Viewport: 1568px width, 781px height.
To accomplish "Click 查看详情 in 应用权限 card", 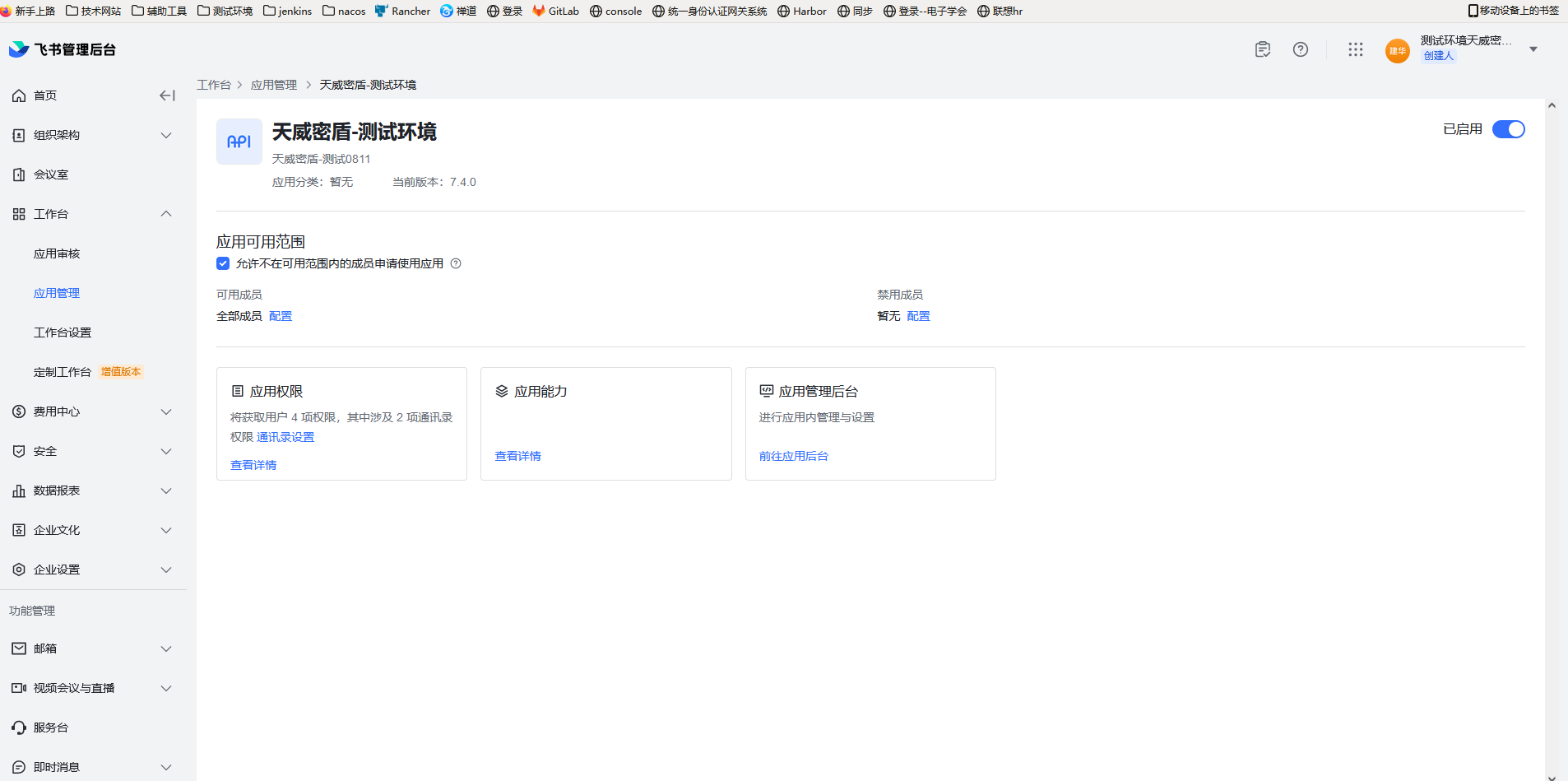I will point(253,465).
